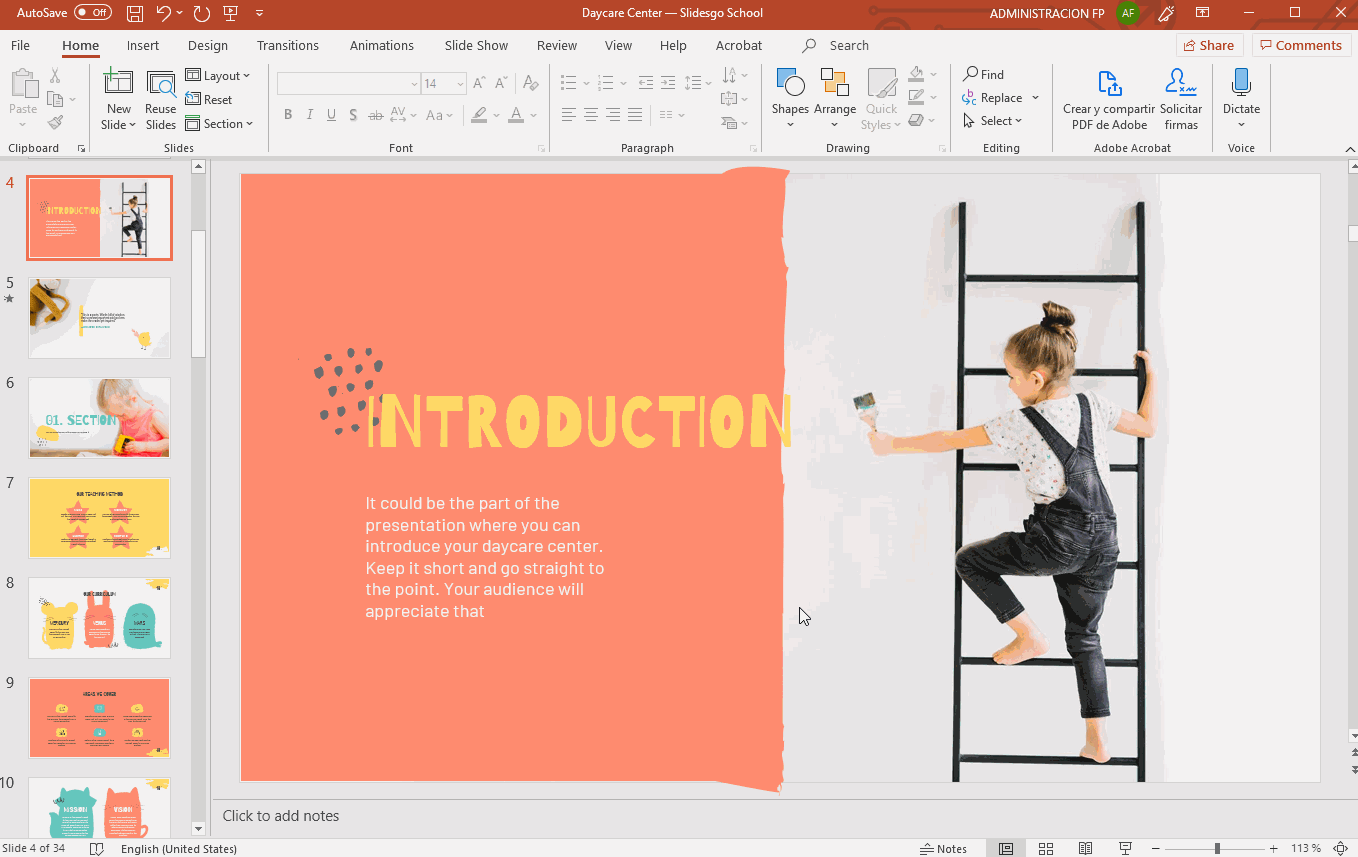Select slide 7 thumbnail
1358x857 pixels.
pyautogui.click(x=99, y=517)
